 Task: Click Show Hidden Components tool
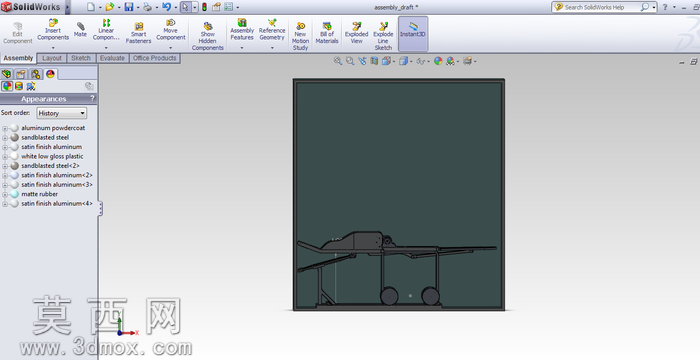(208, 37)
